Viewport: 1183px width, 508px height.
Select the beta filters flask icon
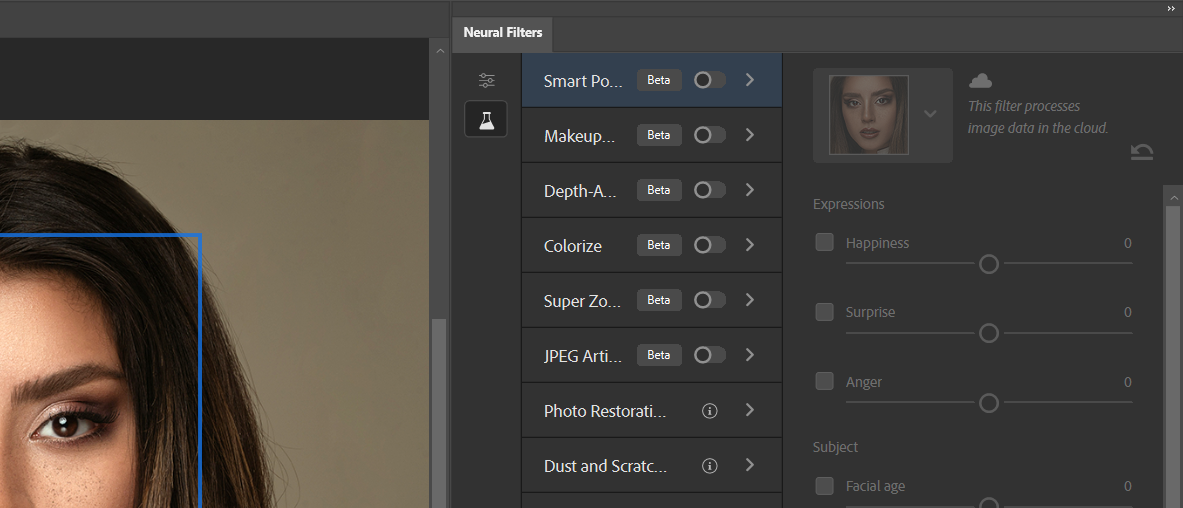click(x=487, y=120)
